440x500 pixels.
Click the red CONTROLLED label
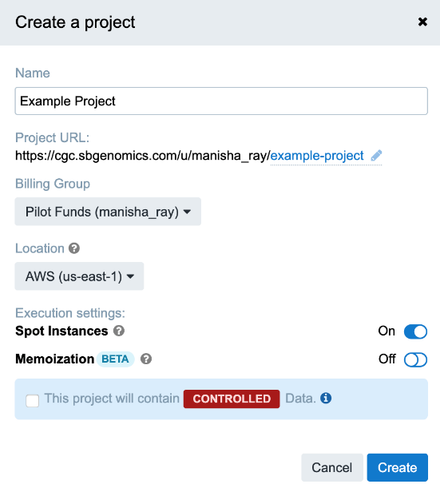231,399
